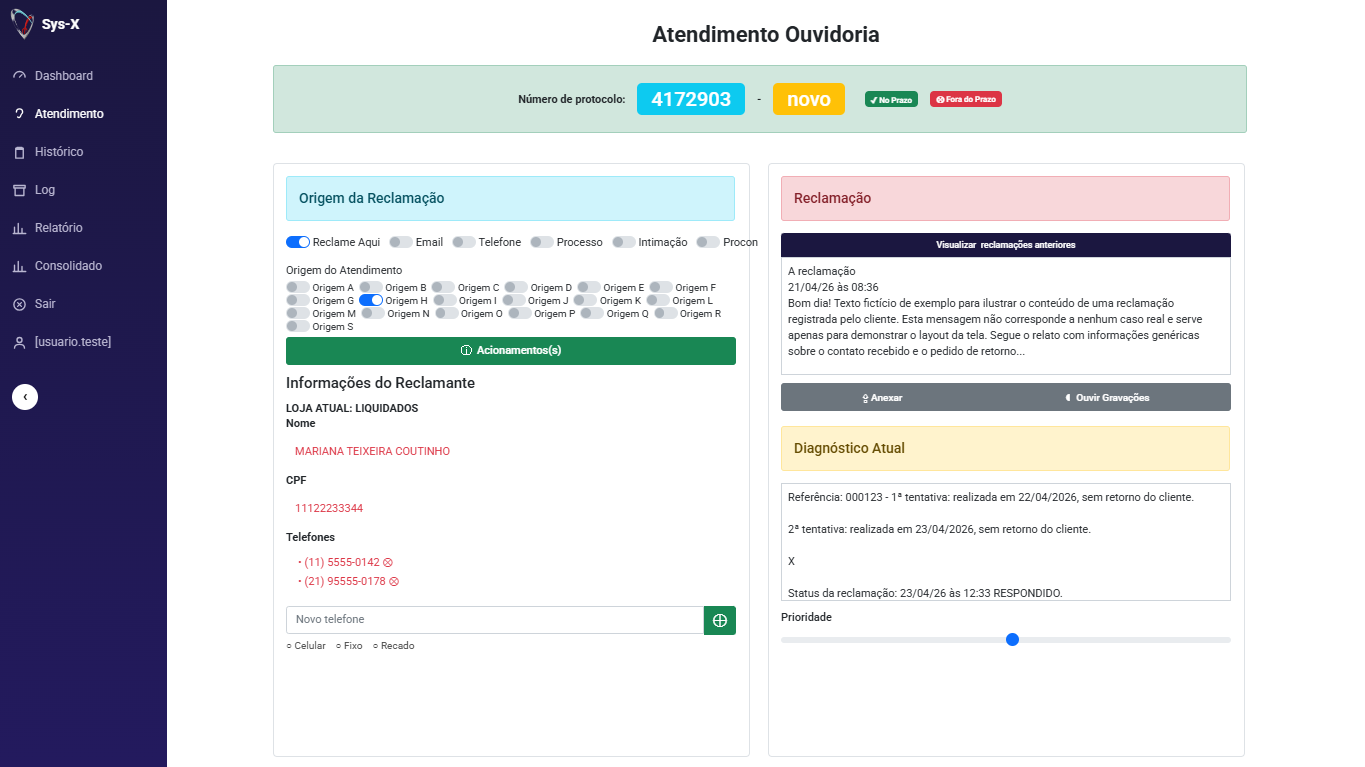Click the user profile icon beside usuario.teste
This screenshot has width=1365, height=767.
point(19,342)
